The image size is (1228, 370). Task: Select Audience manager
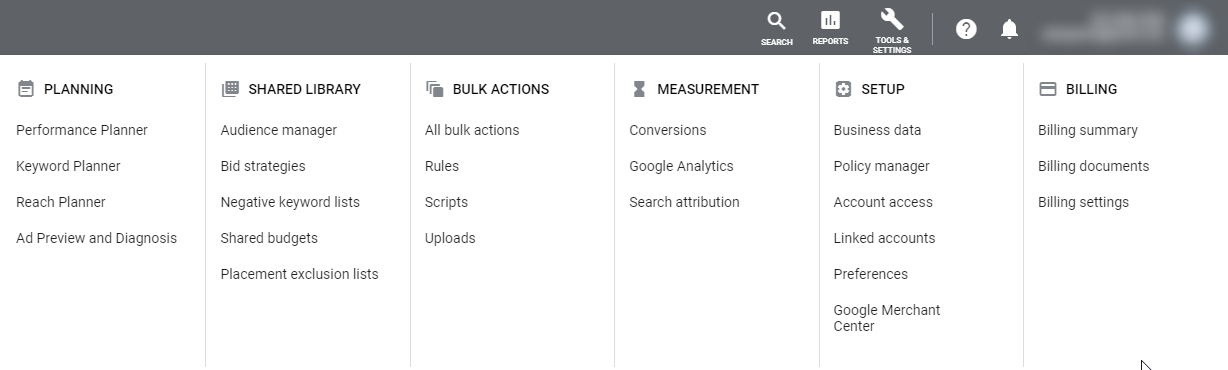pos(279,130)
